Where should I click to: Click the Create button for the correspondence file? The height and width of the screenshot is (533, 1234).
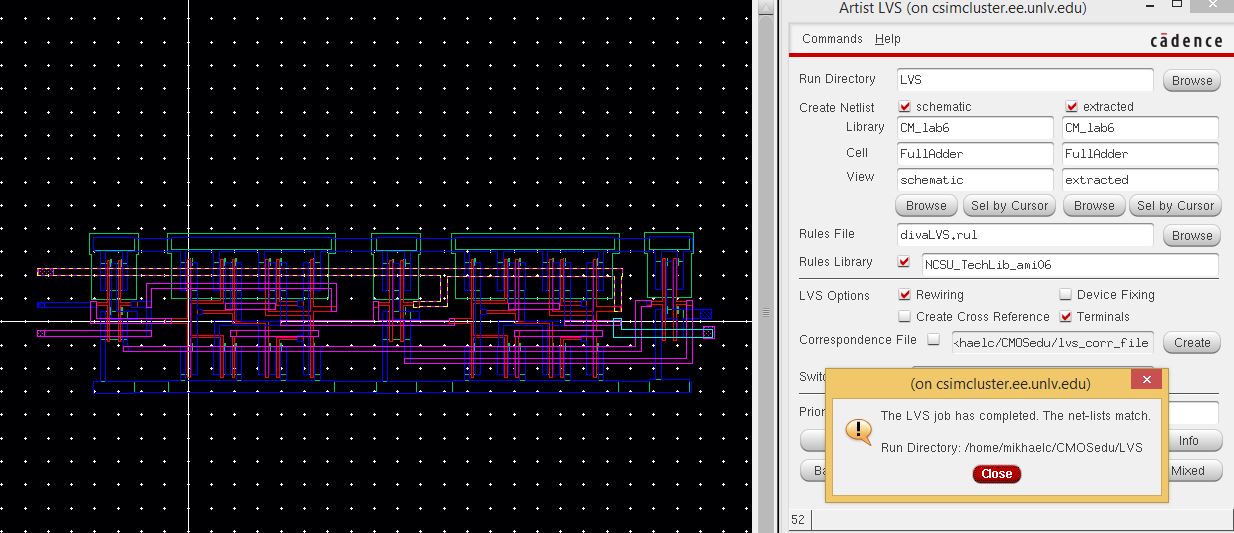1192,342
